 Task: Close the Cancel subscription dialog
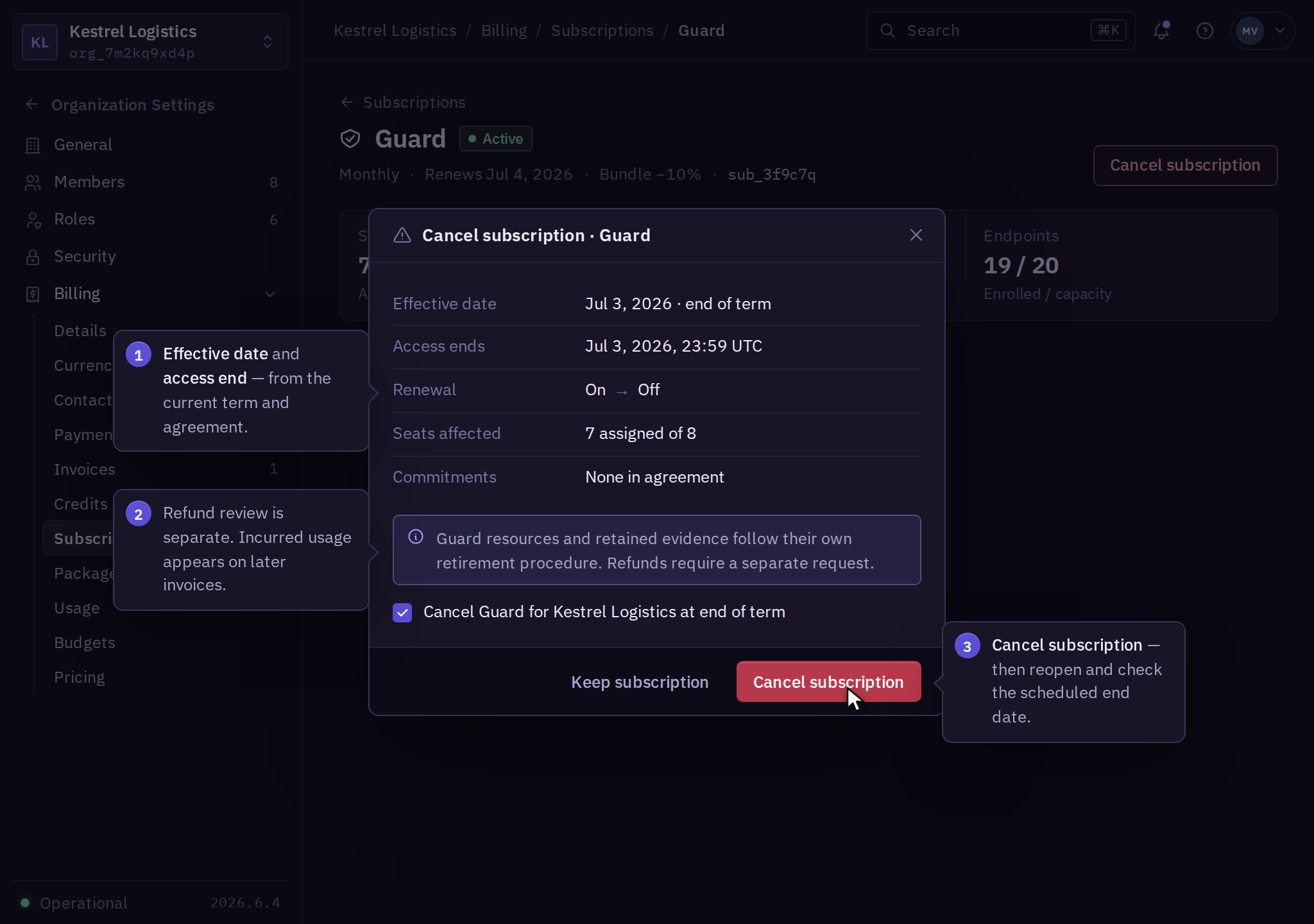916,235
